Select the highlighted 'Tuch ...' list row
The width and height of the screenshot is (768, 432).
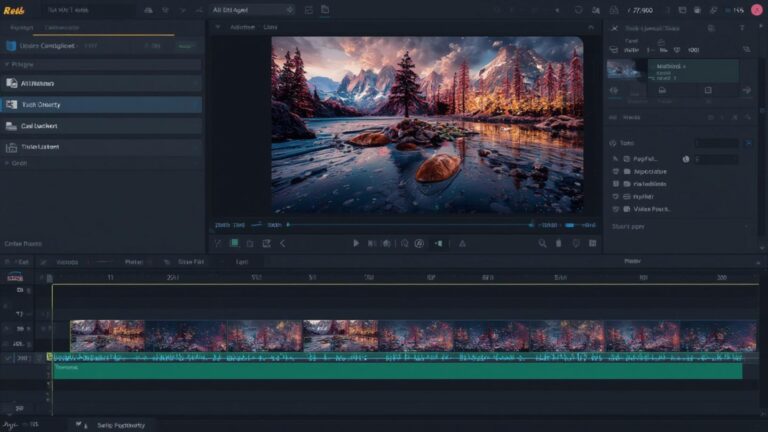pos(101,104)
